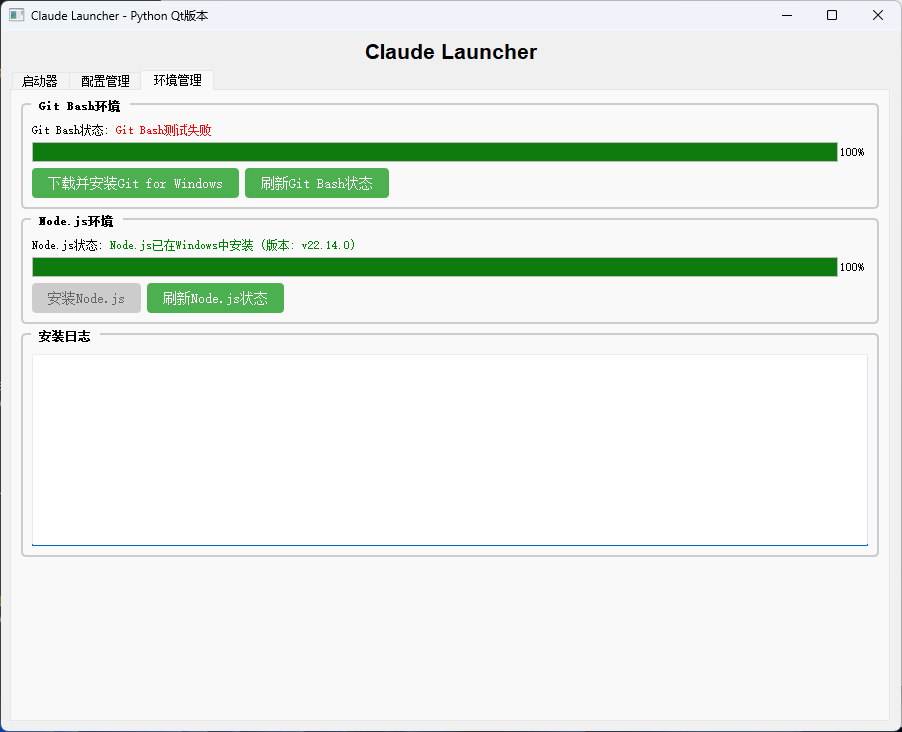Screen dimensions: 902x732
Task: Switch to the 启动器 tab
Action: click(40, 81)
